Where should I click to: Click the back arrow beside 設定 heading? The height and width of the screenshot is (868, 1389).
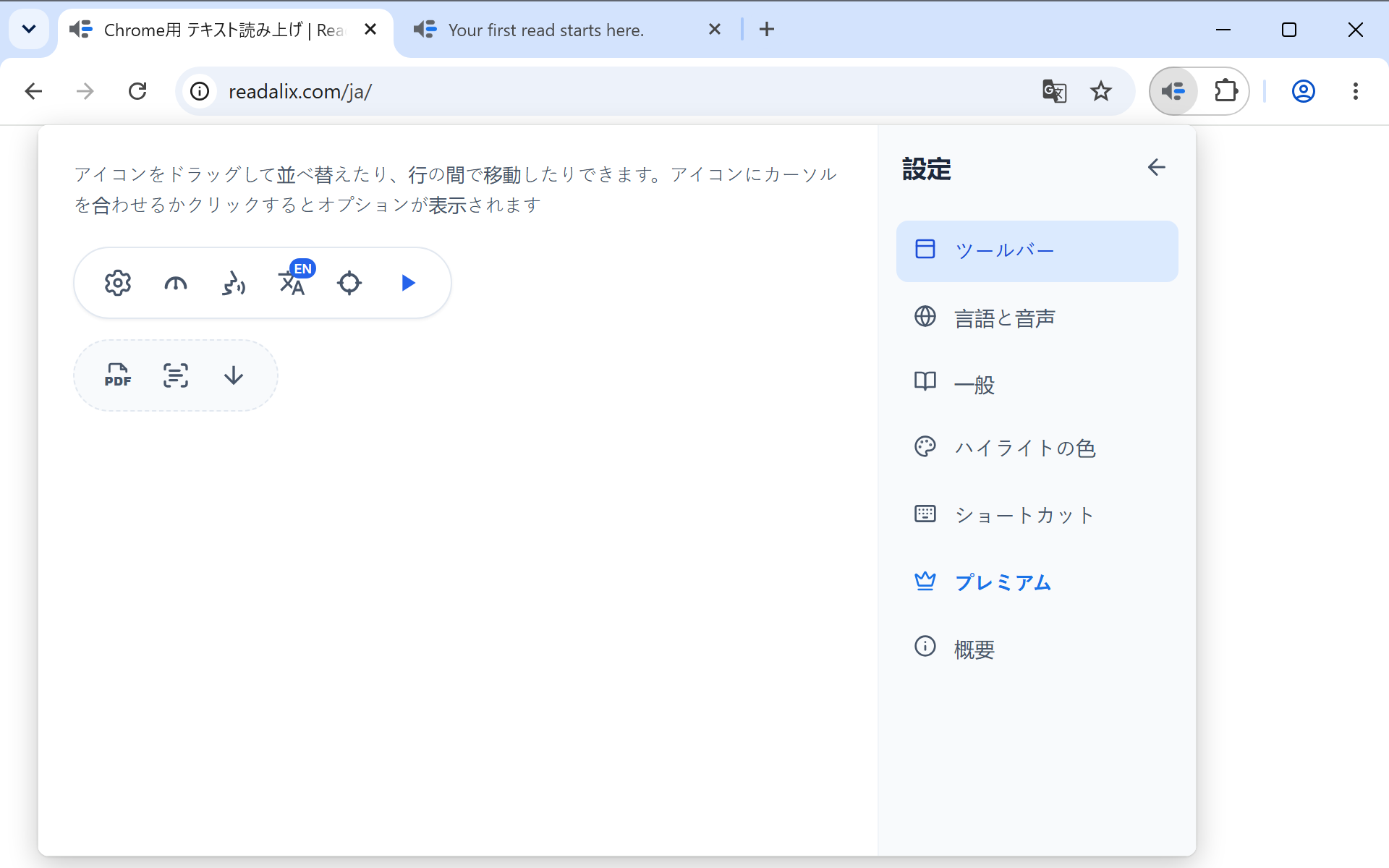(x=1156, y=168)
